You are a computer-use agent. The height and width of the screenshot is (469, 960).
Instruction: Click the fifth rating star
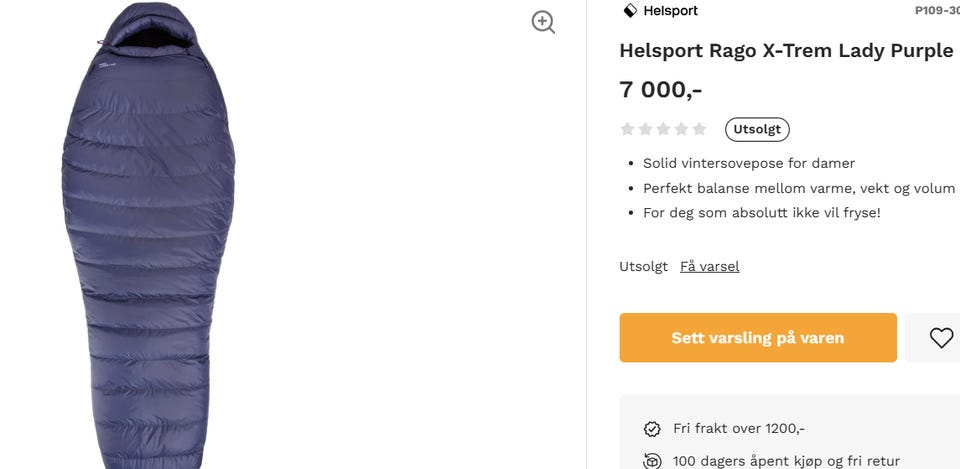[x=699, y=129]
